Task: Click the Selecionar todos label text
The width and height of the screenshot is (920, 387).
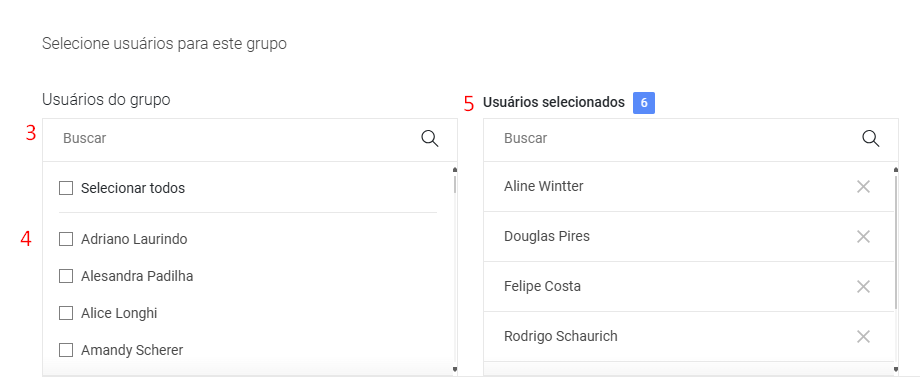Action: (x=133, y=188)
